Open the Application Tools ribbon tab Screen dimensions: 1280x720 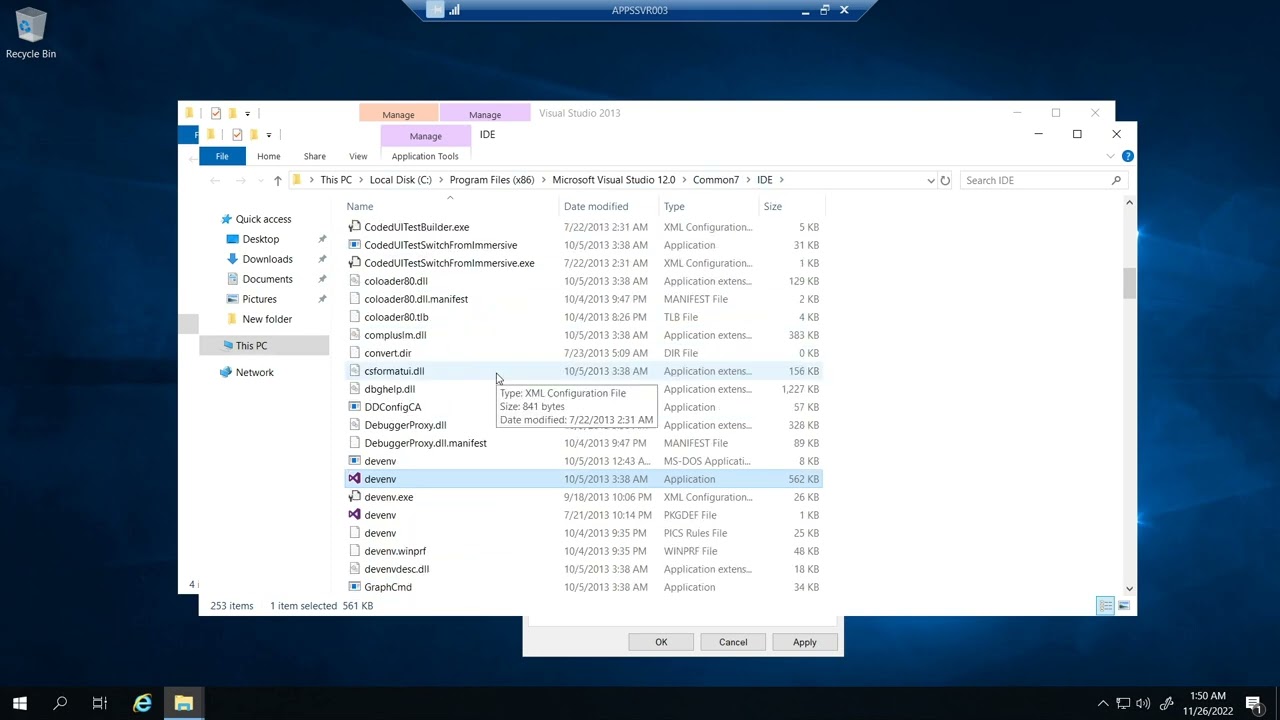tap(425, 156)
